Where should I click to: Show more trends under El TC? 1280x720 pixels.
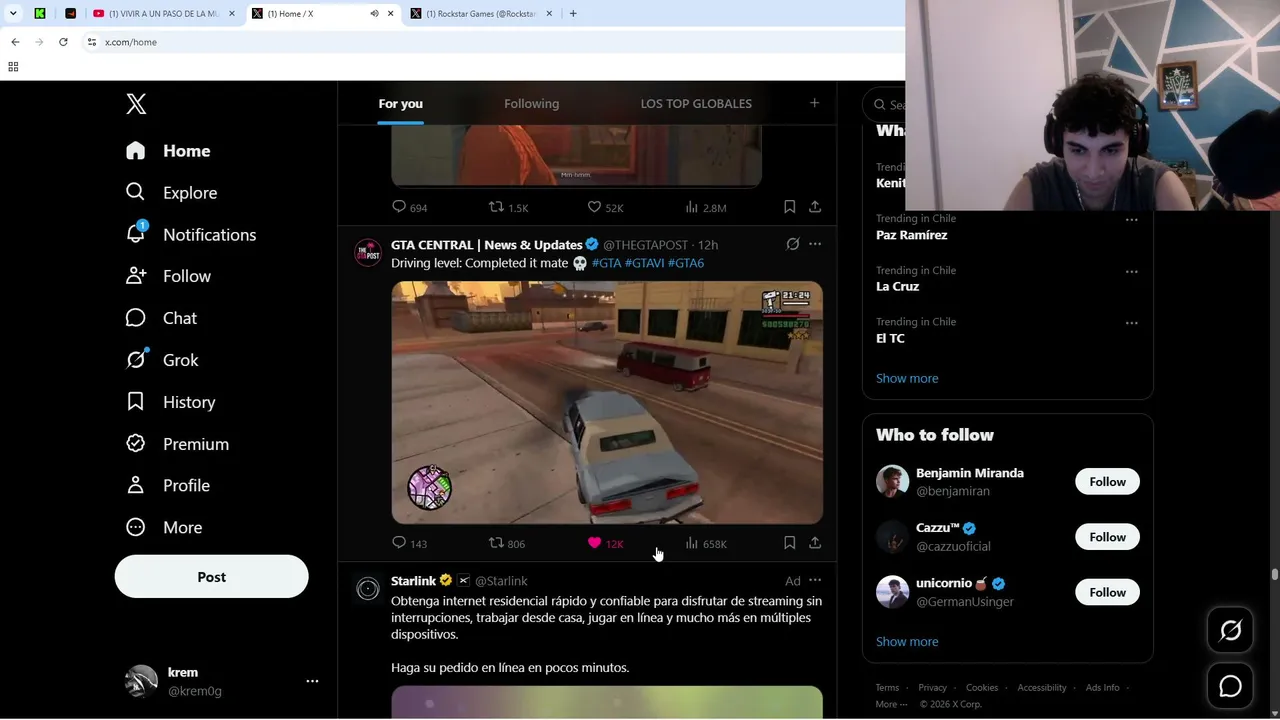pos(907,378)
